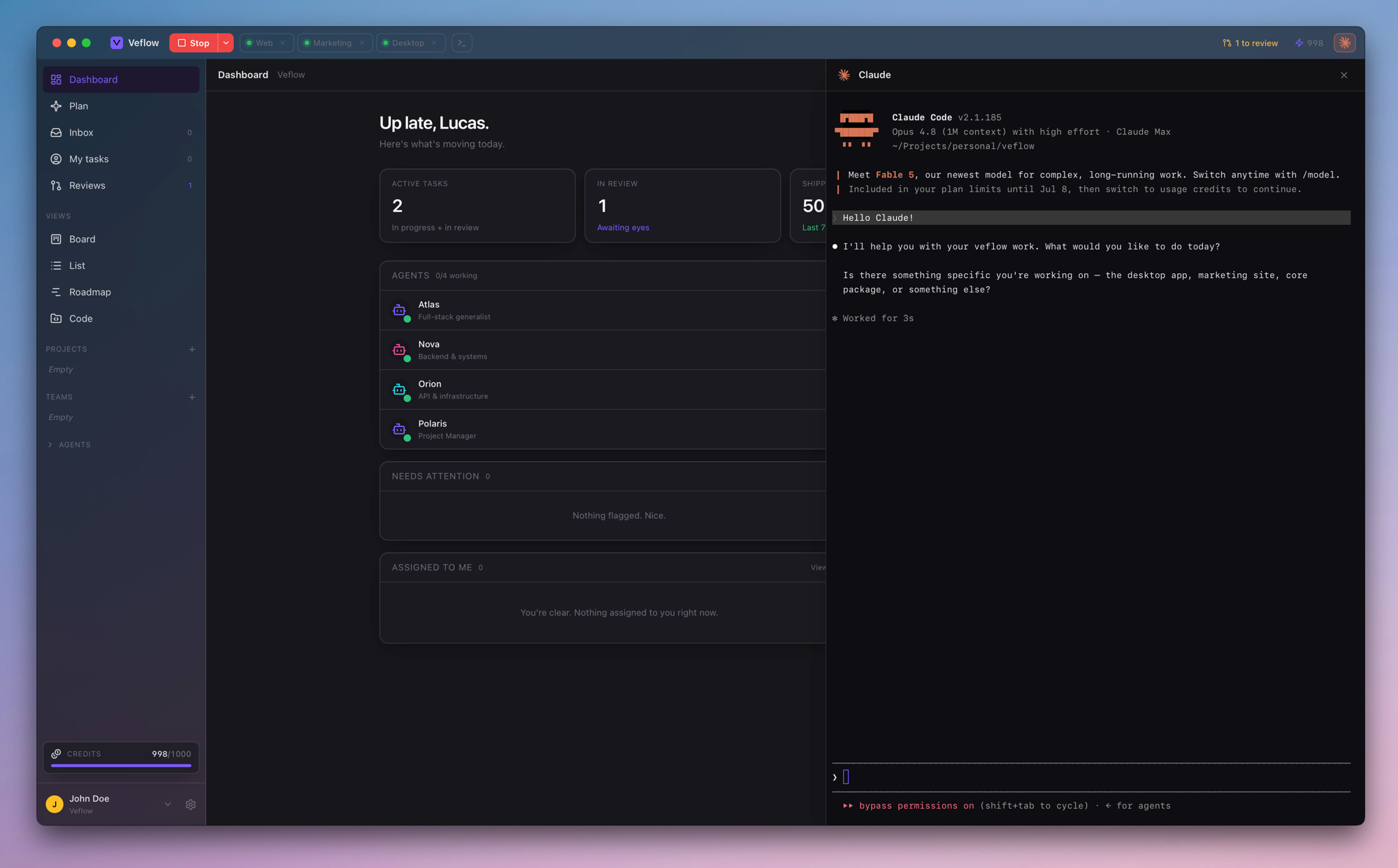Screen dimensions: 1398x868
Task: Click the credits progress bar
Action: pyautogui.click(x=121, y=766)
